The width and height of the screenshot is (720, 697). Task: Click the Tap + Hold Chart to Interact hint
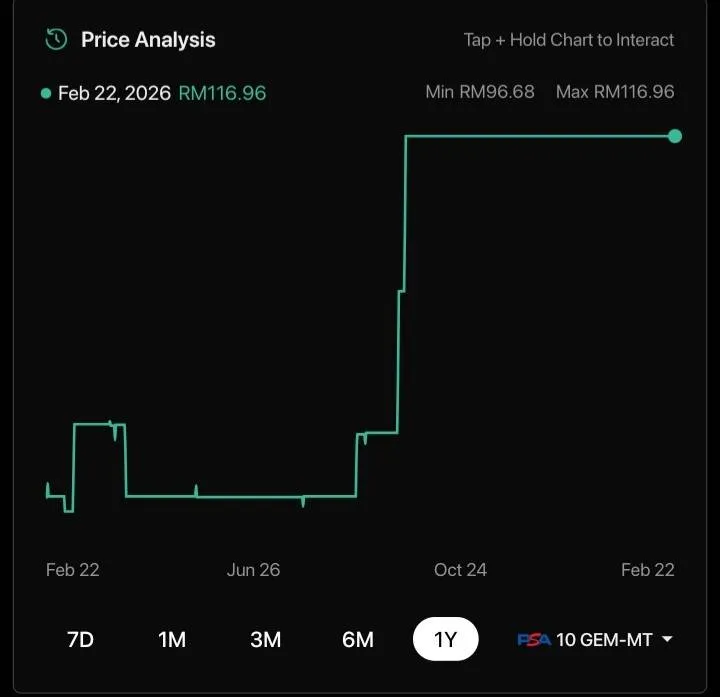[x=568, y=40]
